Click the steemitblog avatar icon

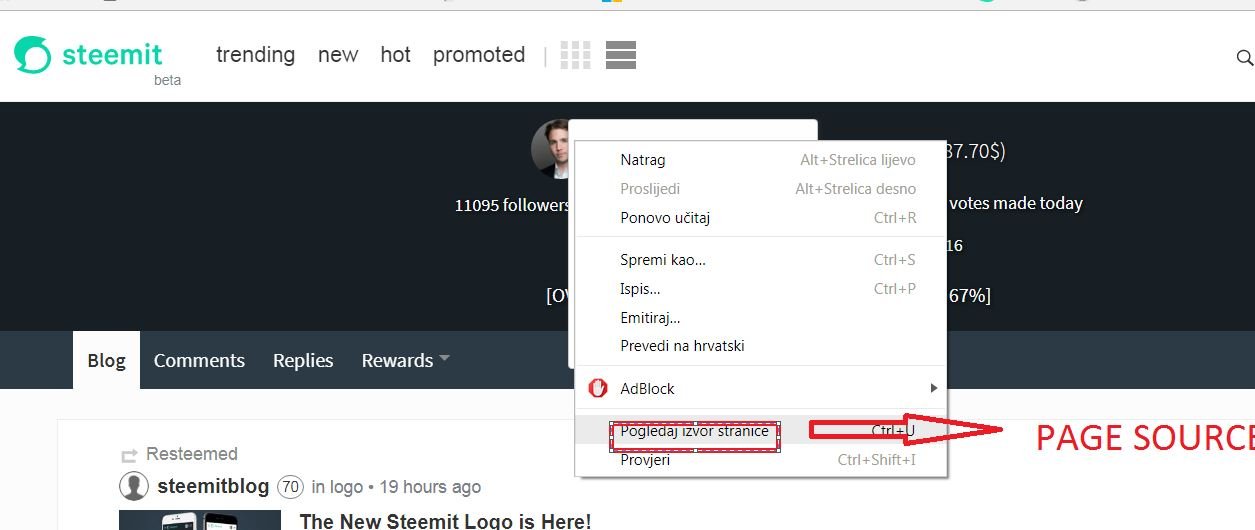click(x=134, y=487)
